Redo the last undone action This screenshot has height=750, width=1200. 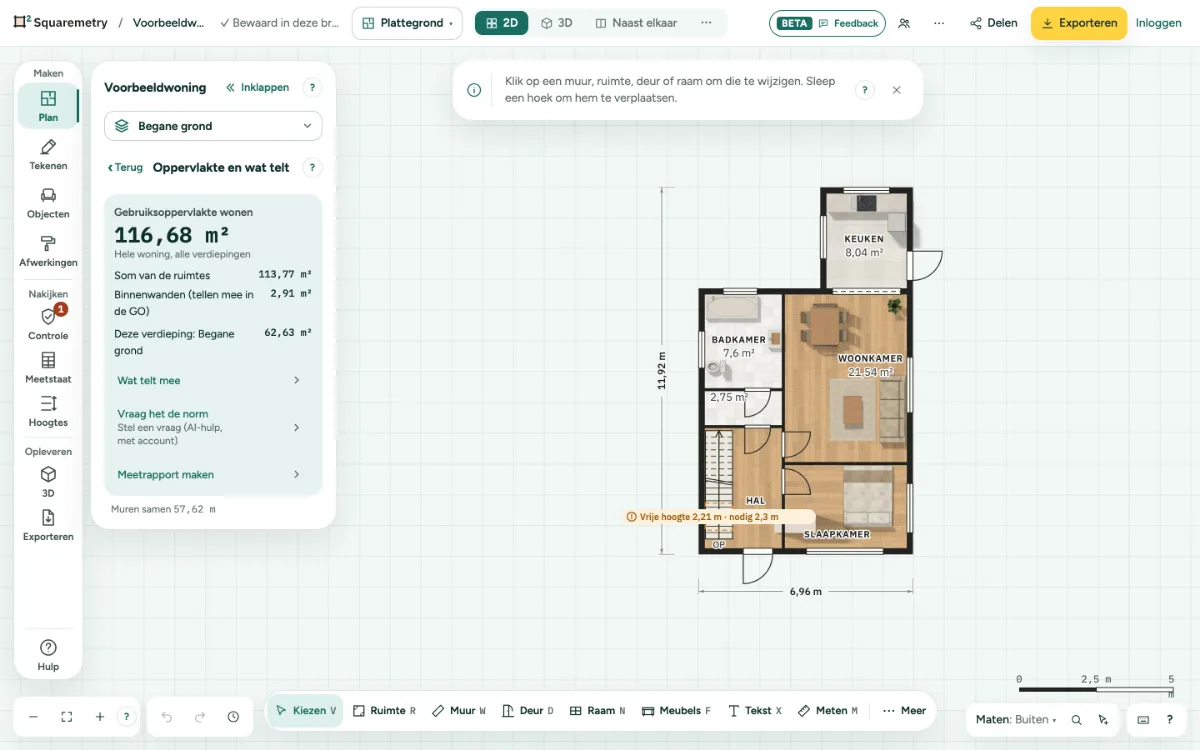click(x=200, y=717)
